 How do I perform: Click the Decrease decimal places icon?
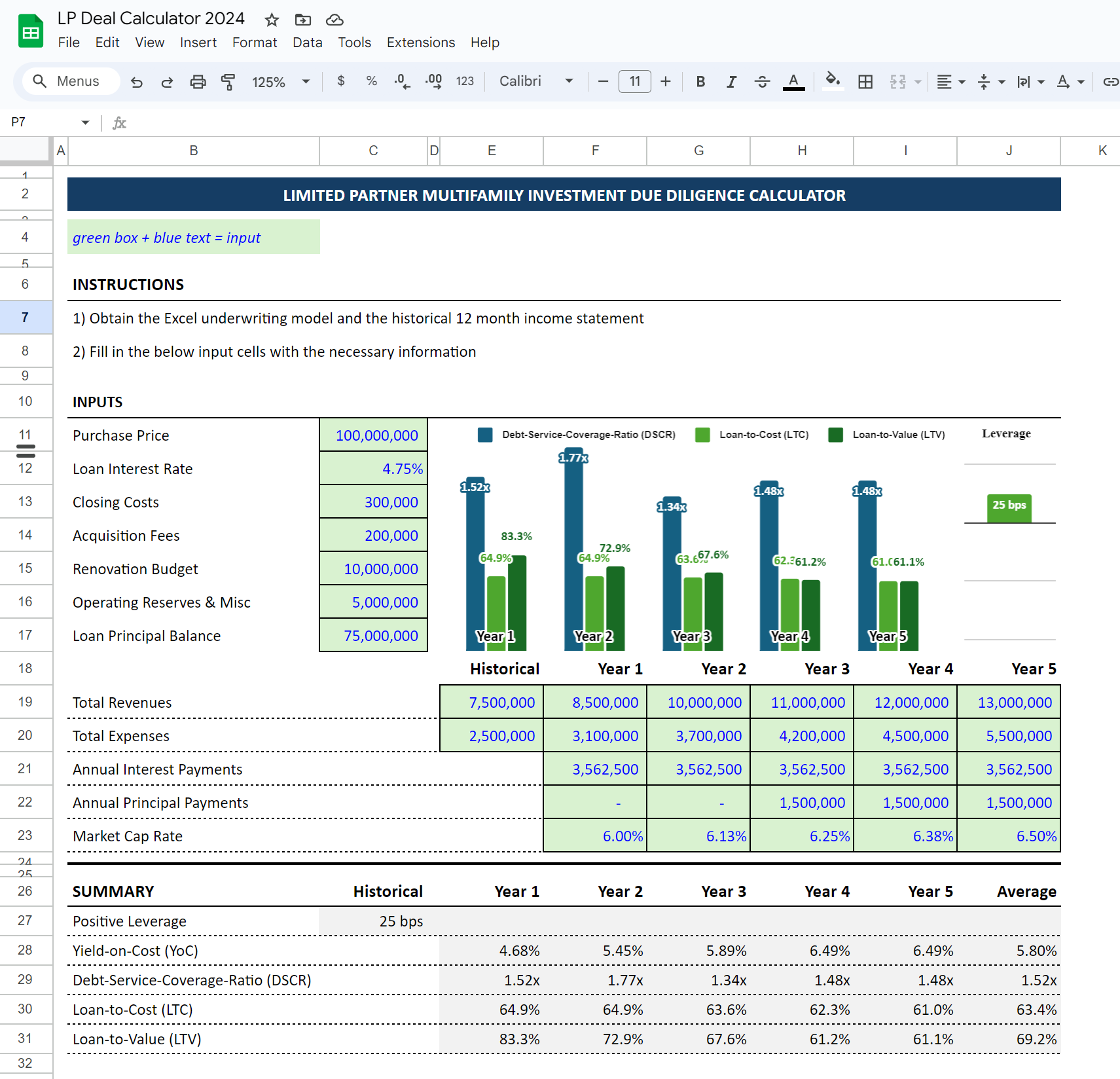[401, 81]
